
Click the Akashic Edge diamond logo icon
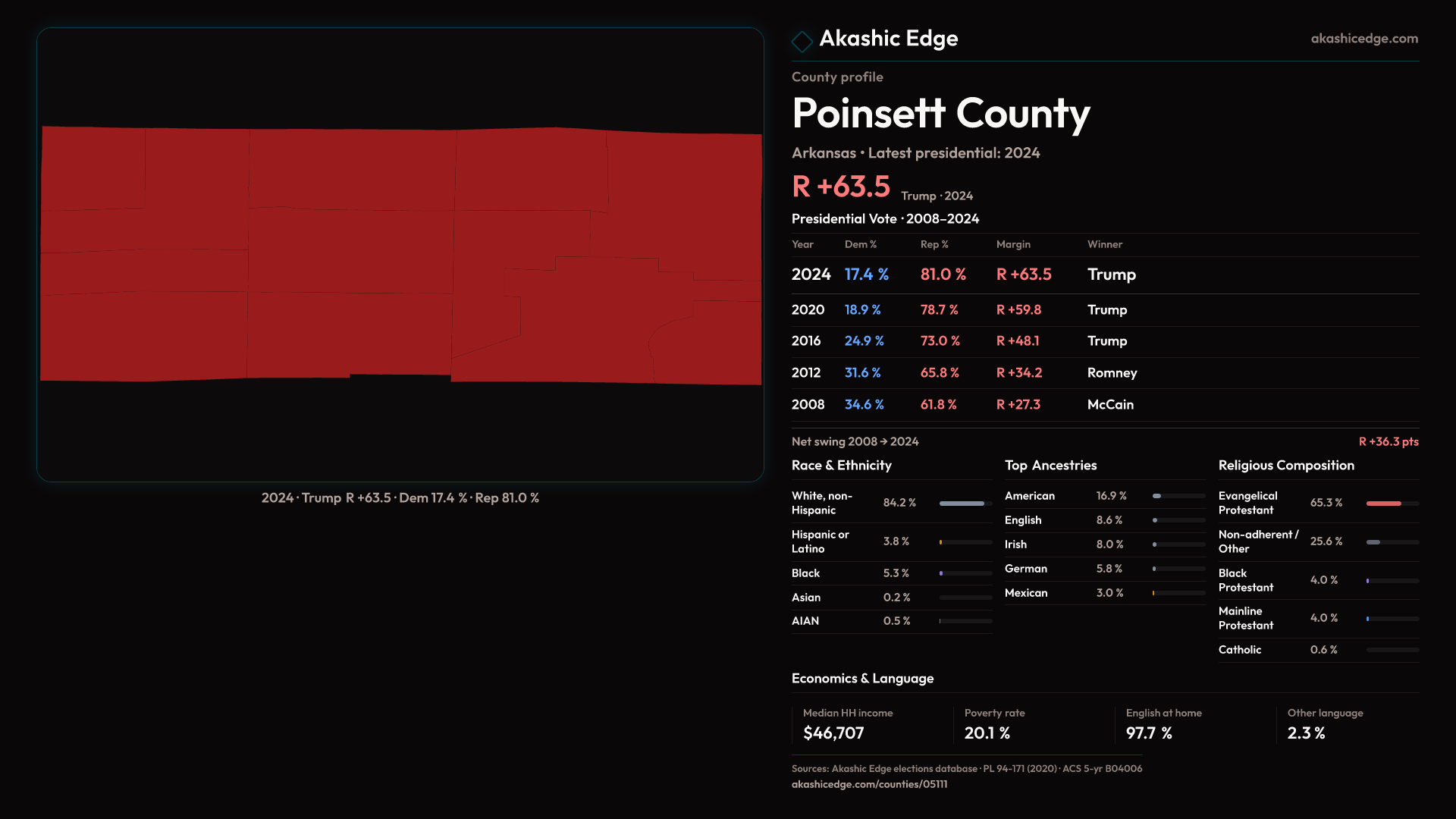click(802, 41)
